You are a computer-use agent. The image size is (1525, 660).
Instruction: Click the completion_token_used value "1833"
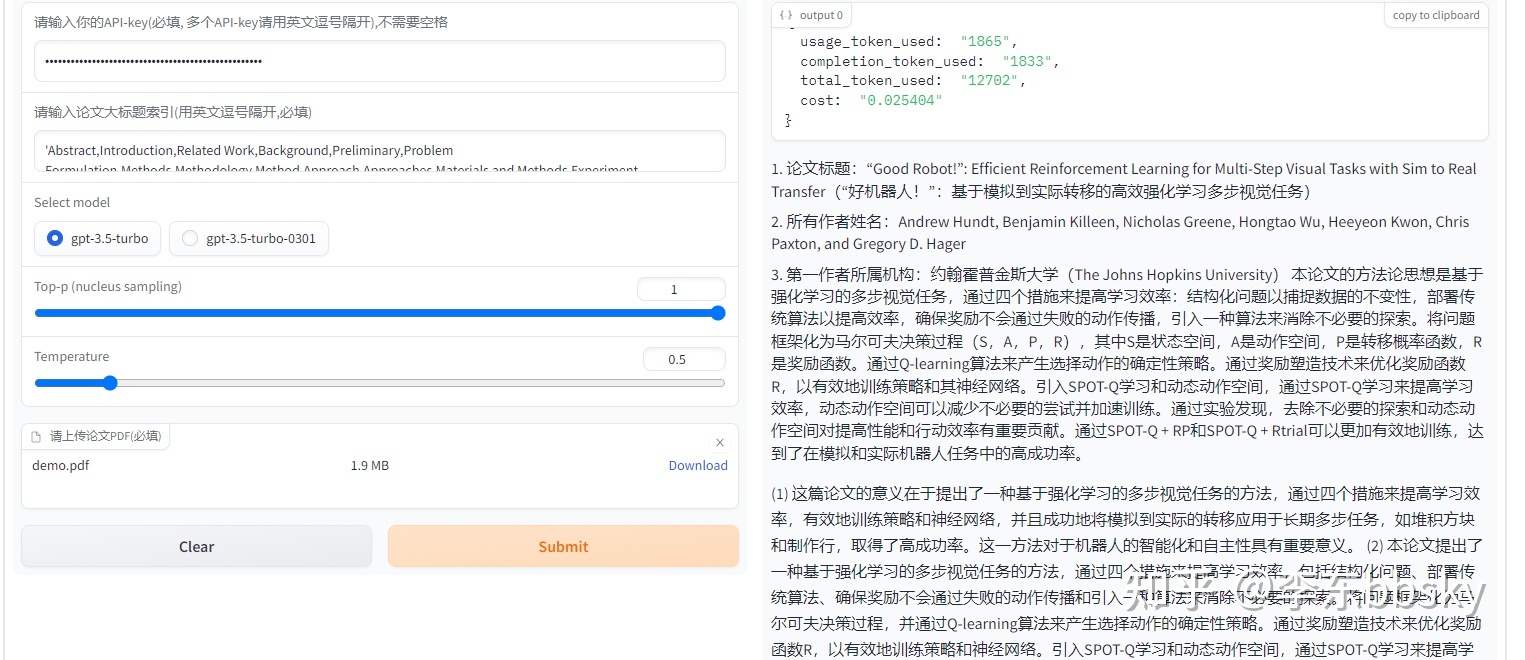point(1027,61)
